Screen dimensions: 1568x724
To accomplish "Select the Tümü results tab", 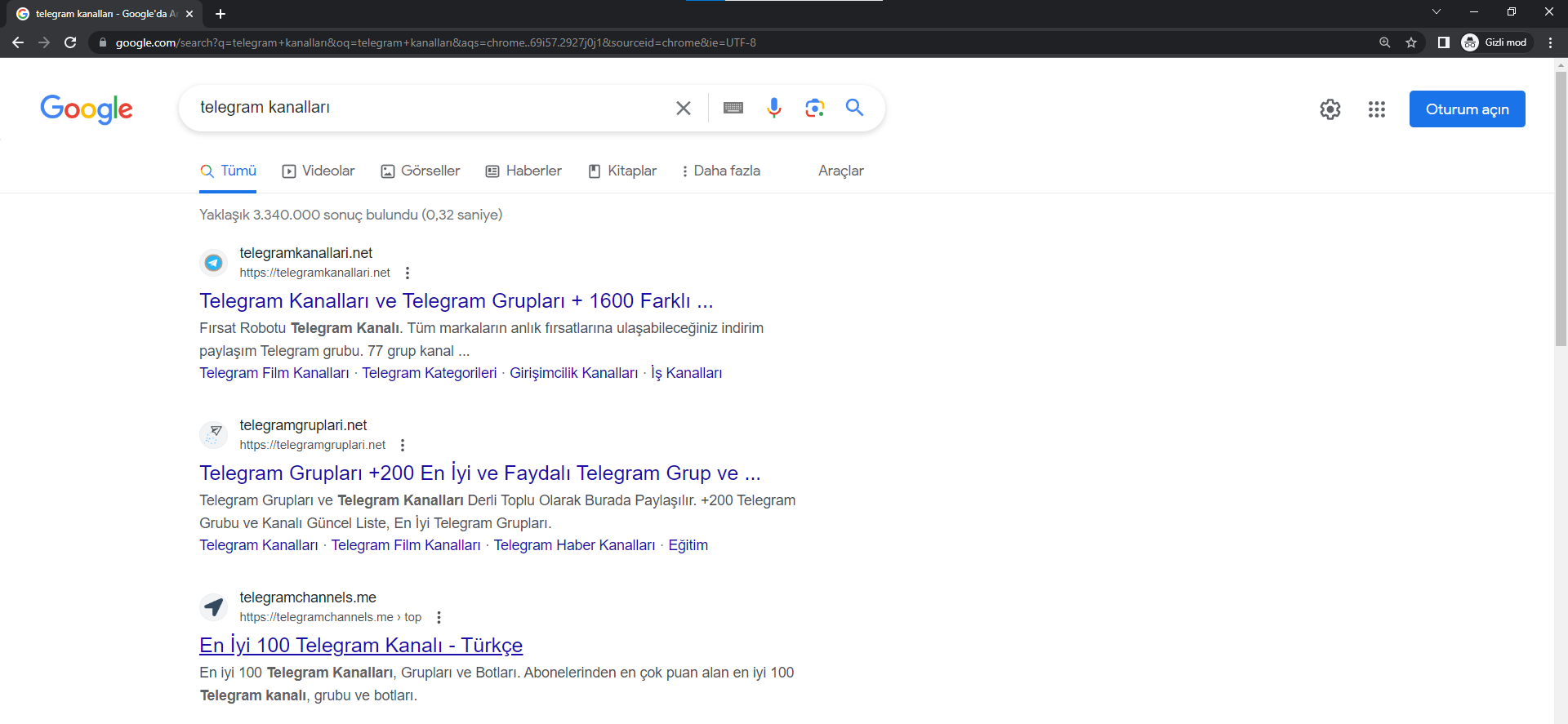I will [228, 171].
